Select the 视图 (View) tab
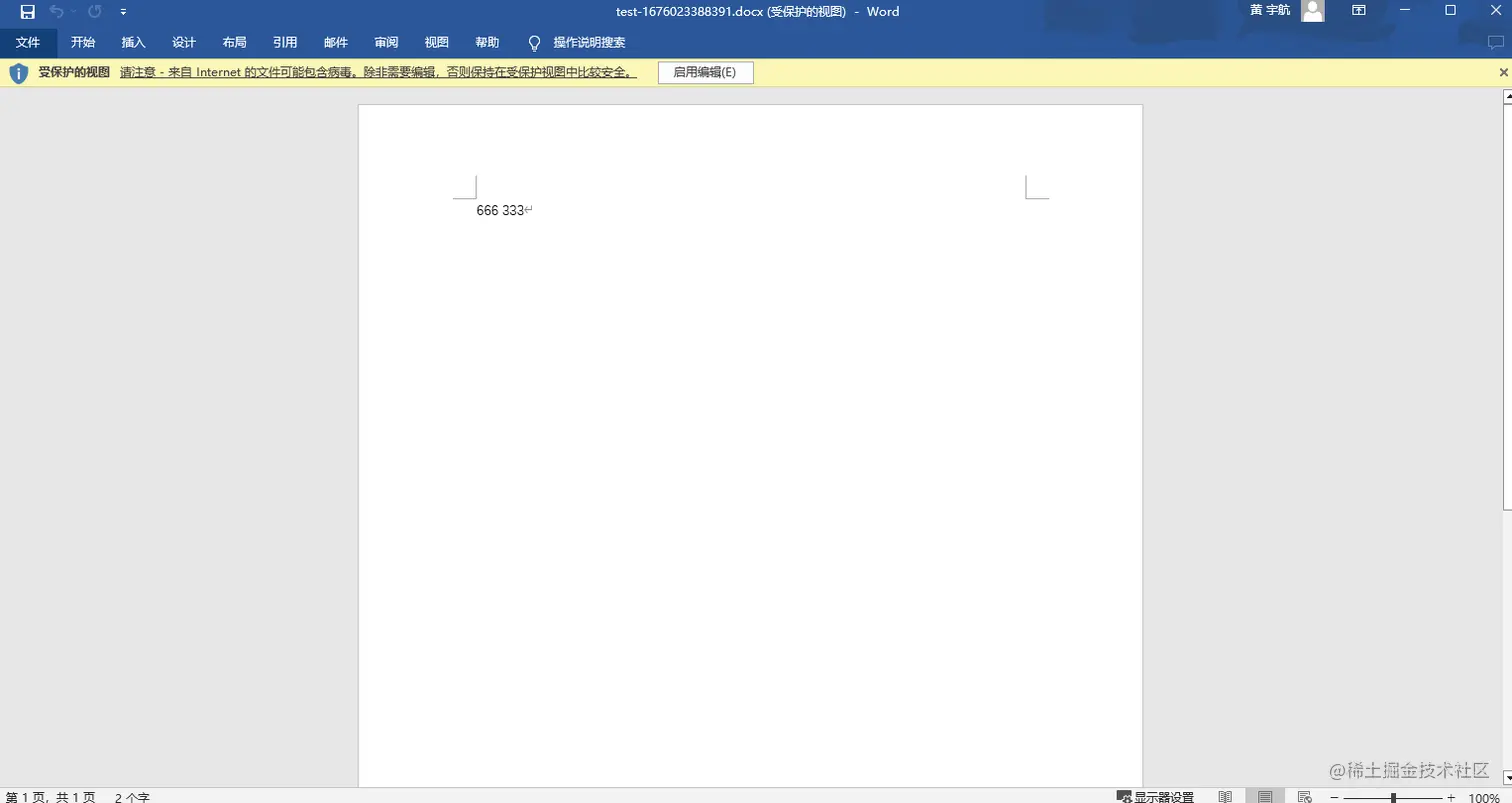The width and height of the screenshot is (1512, 803). (x=437, y=42)
